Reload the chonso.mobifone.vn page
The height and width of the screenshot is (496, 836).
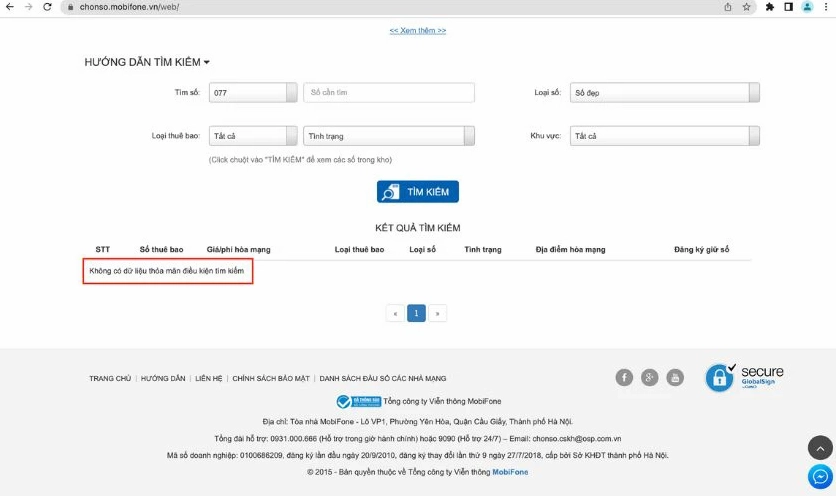point(47,7)
